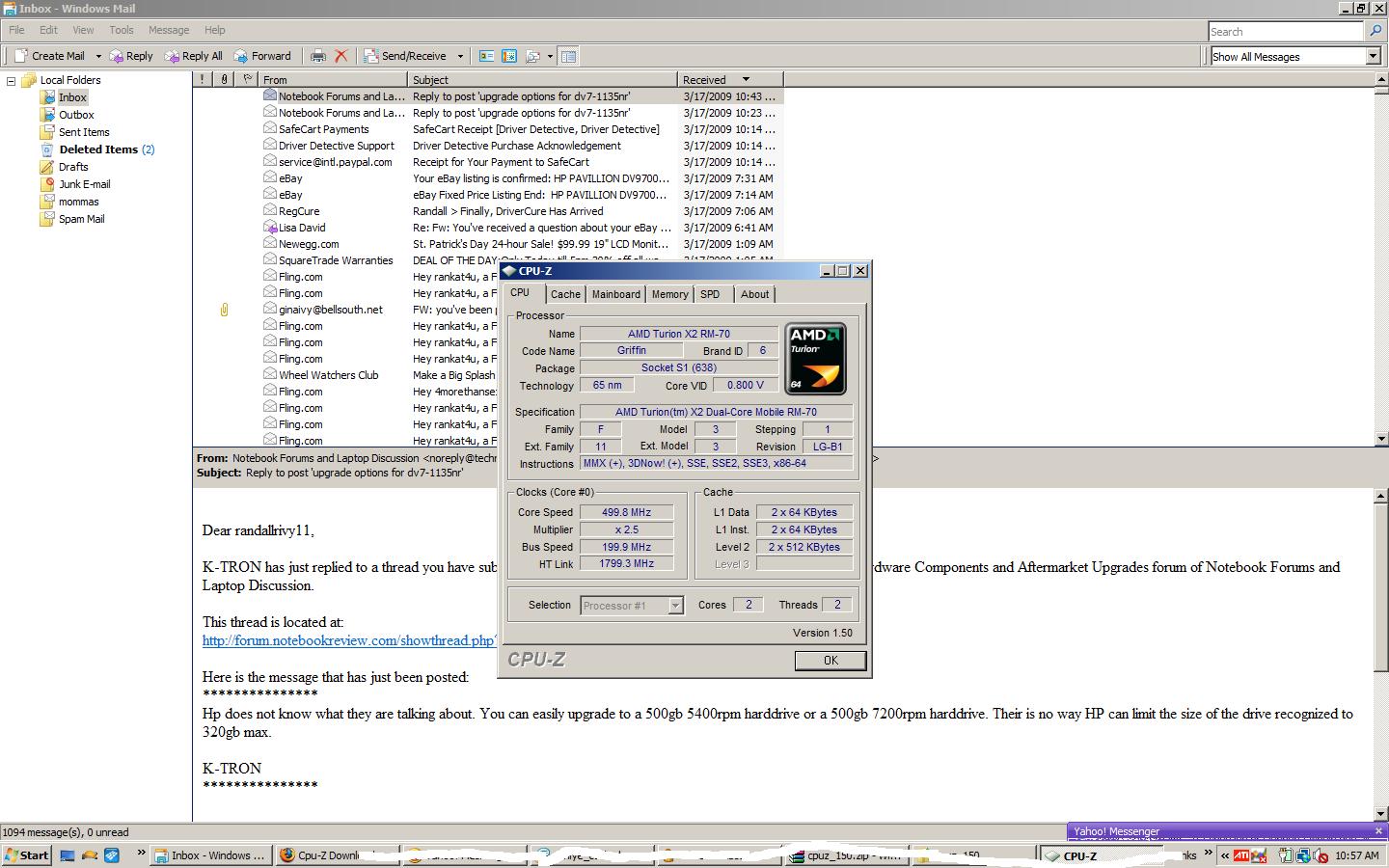Click the Create Mail toolbar icon
This screenshot has width=1389, height=868.
[x=20, y=56]
